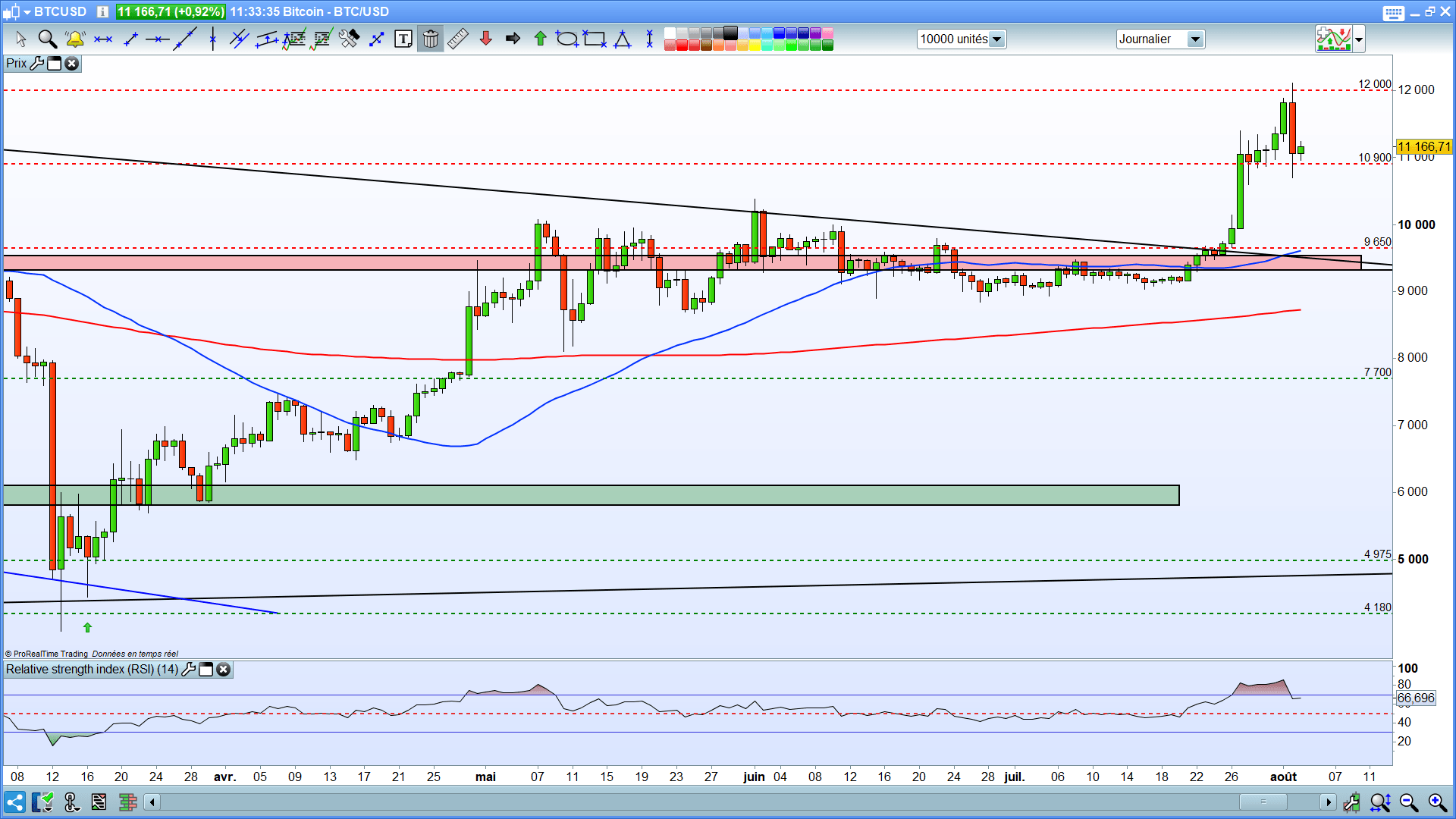
Task: Open the instrument info icon next to BTCUSD
Action: [102, 11]
